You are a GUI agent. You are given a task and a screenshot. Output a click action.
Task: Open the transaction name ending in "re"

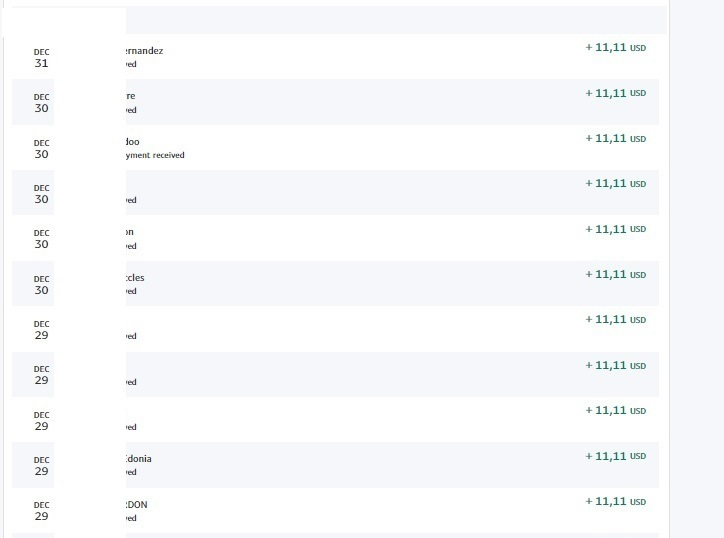pyautogui.click(x=131, y=96)
